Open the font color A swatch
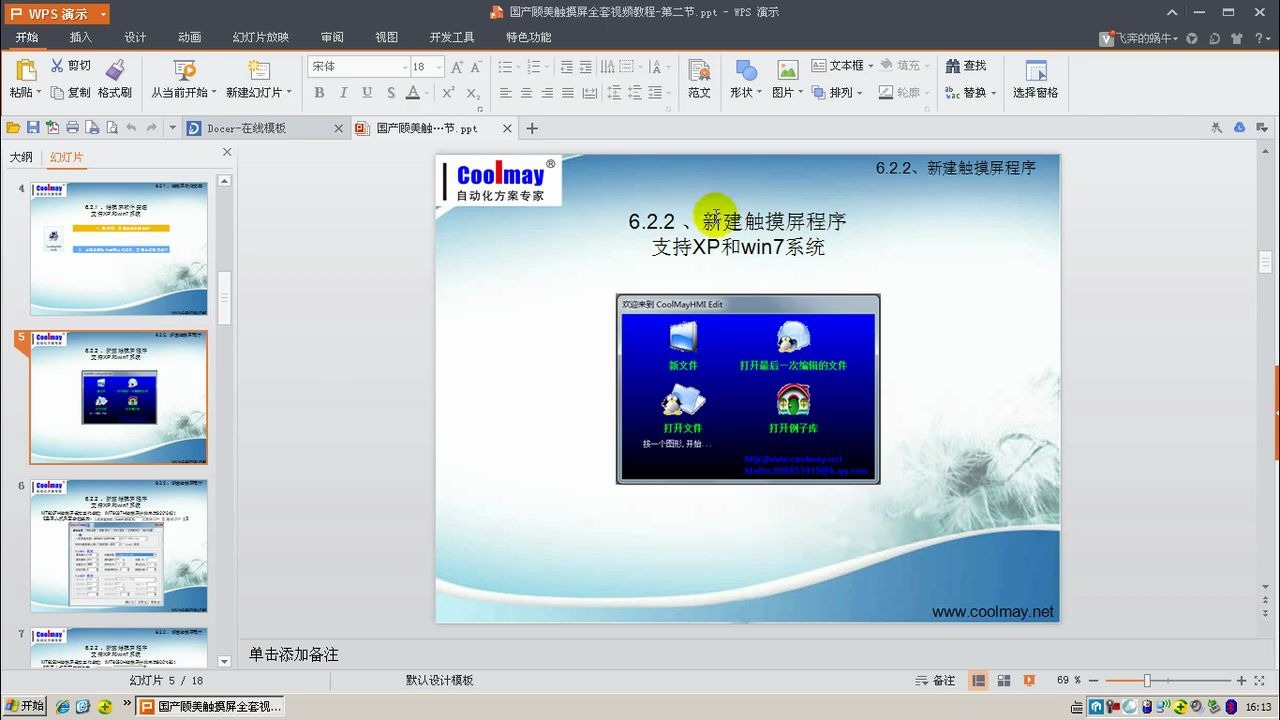The width and height of the screenshot is (1280, 720). [x=413, y=92]
